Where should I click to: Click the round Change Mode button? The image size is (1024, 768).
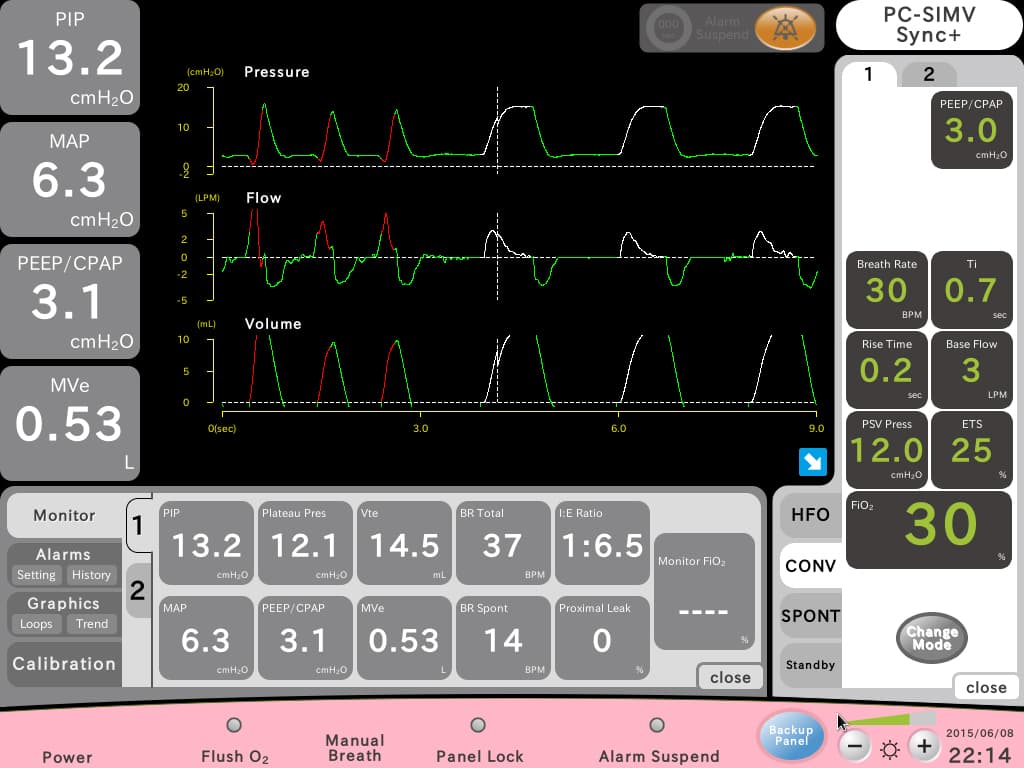pyautogui.click(x=931, y=638)
